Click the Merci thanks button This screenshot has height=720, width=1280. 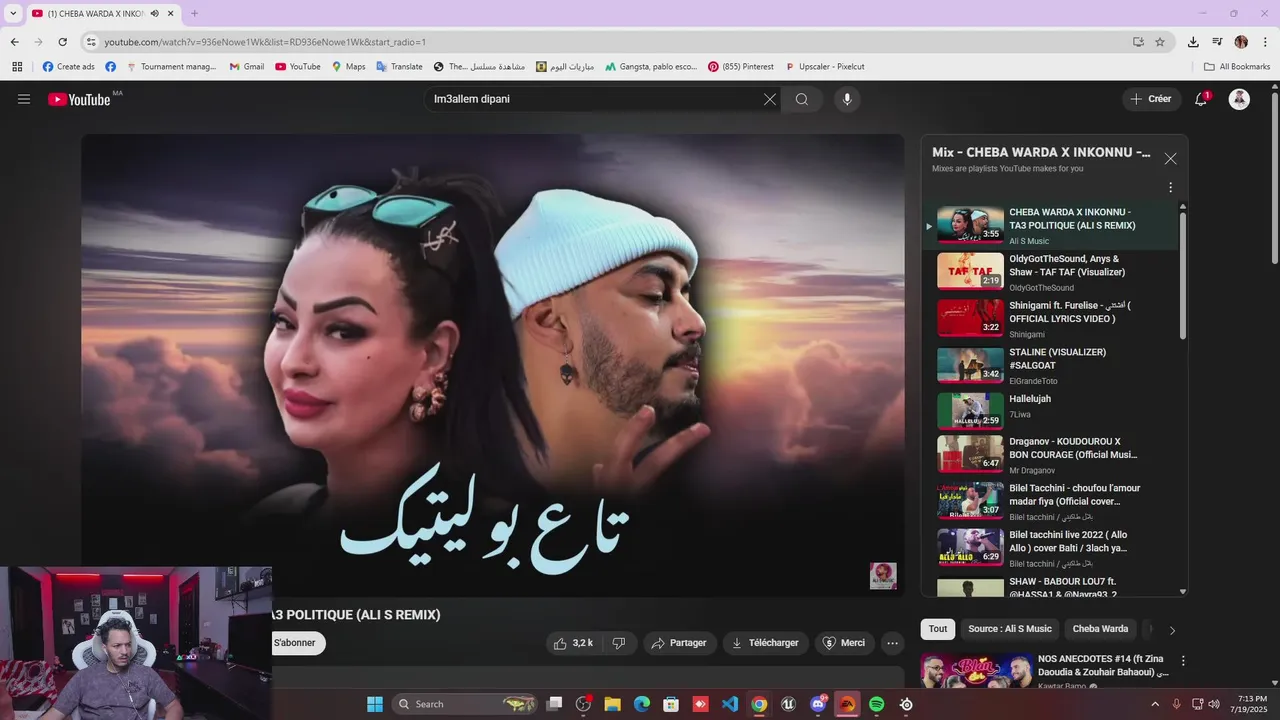[x=844, y=643]
